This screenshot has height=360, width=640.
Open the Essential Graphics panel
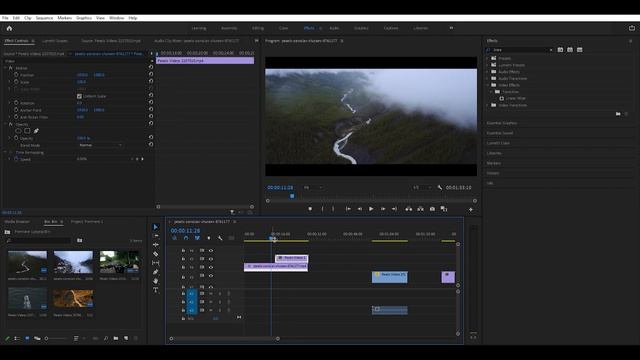click(502, 123)
